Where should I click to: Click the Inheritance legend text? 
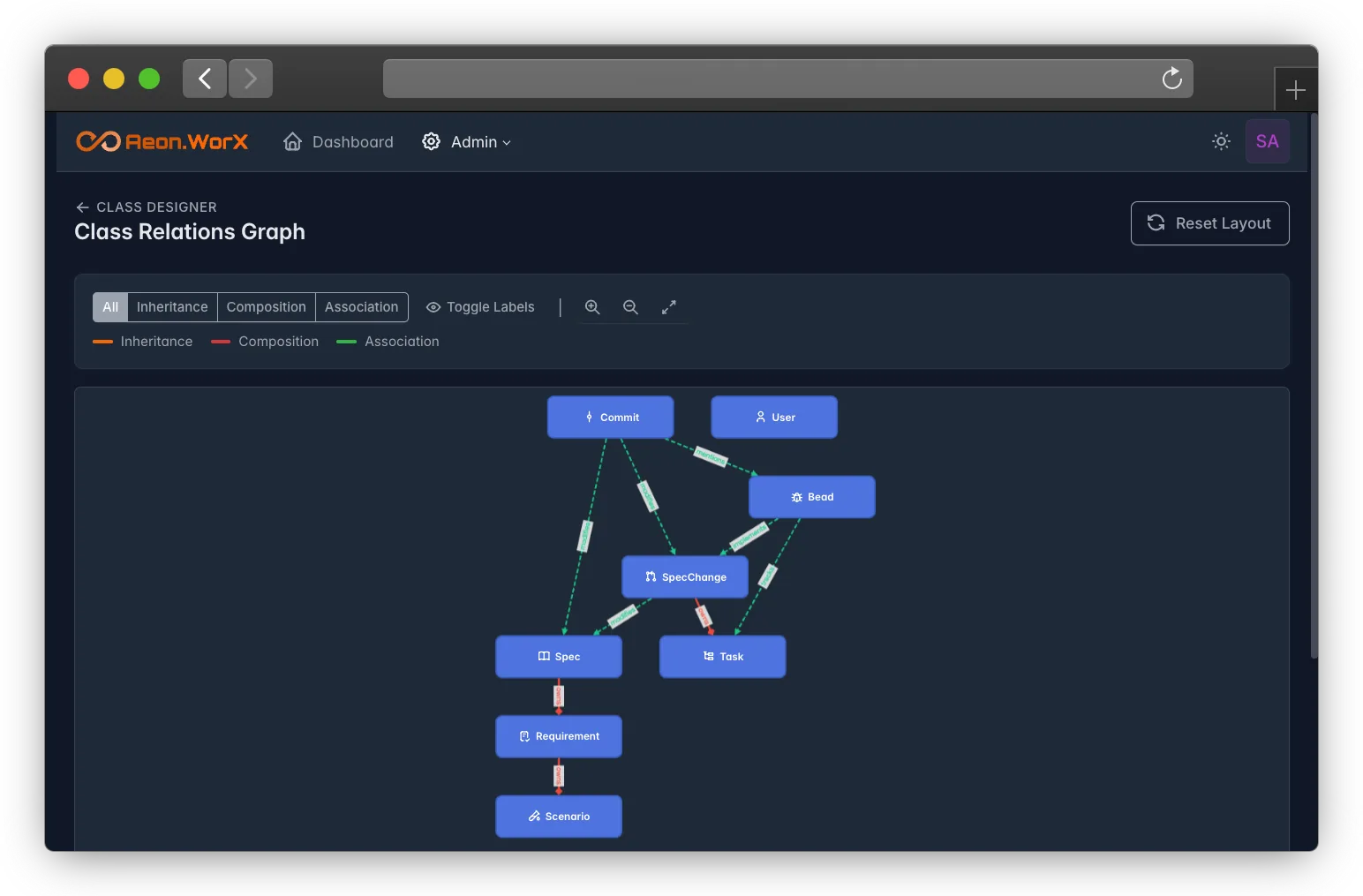(156, 342)
